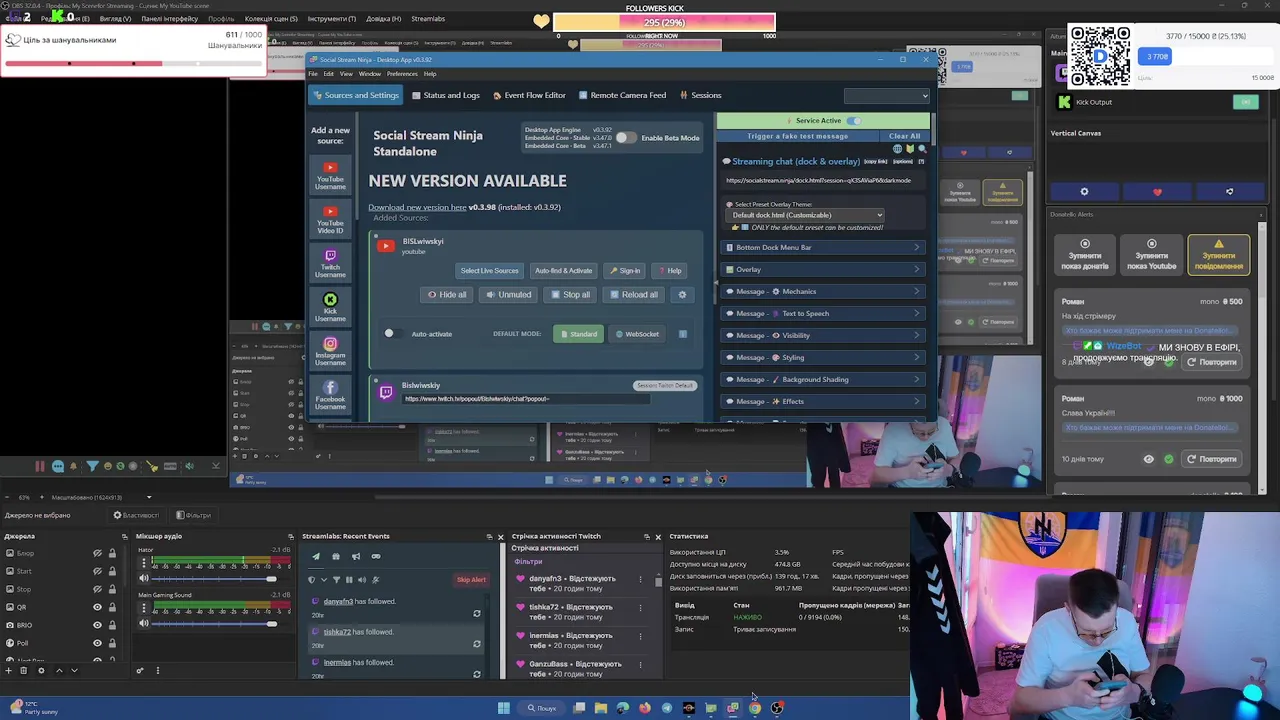The height and width of the screenshot is (720, 1280).
Task: Expand Message Mechanics section
Action: (822, 291)
